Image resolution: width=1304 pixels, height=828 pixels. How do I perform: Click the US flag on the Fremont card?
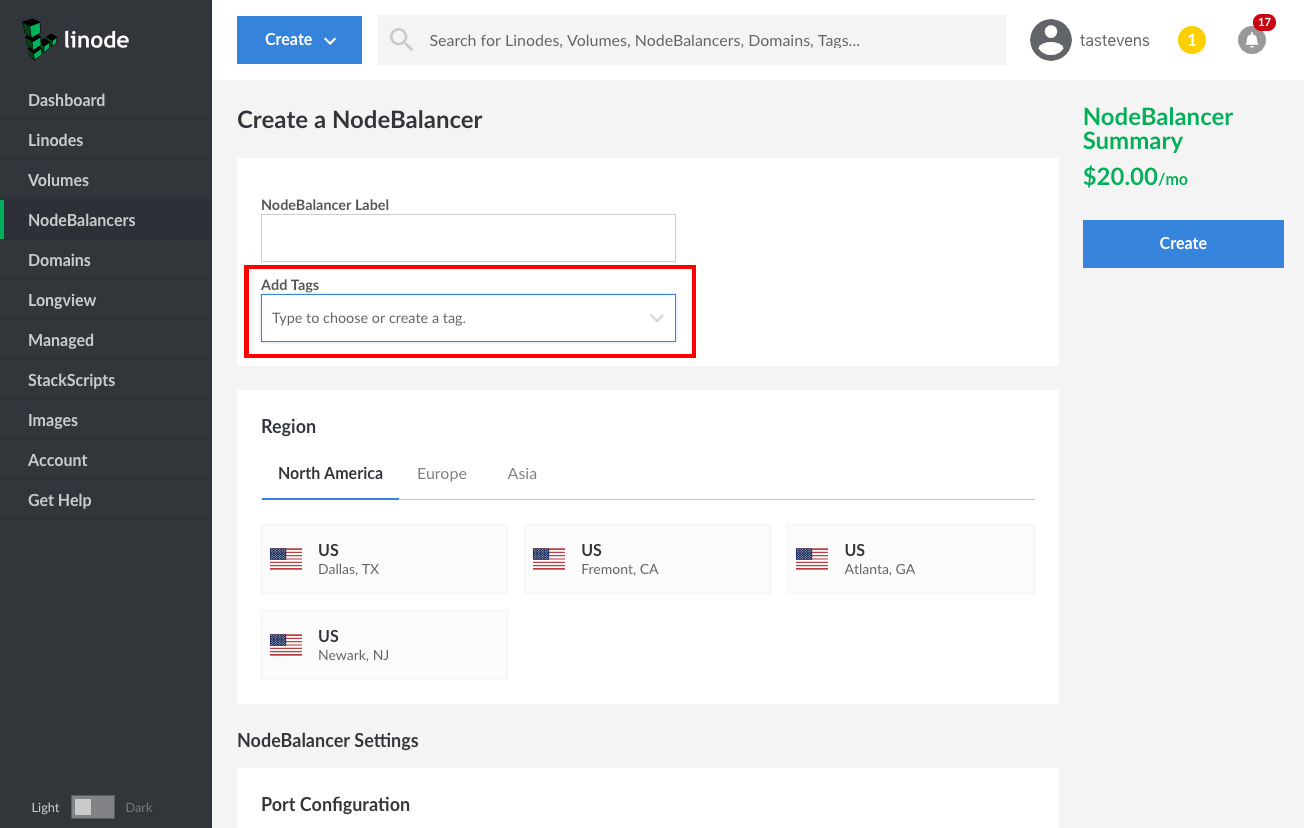[548, 559]
